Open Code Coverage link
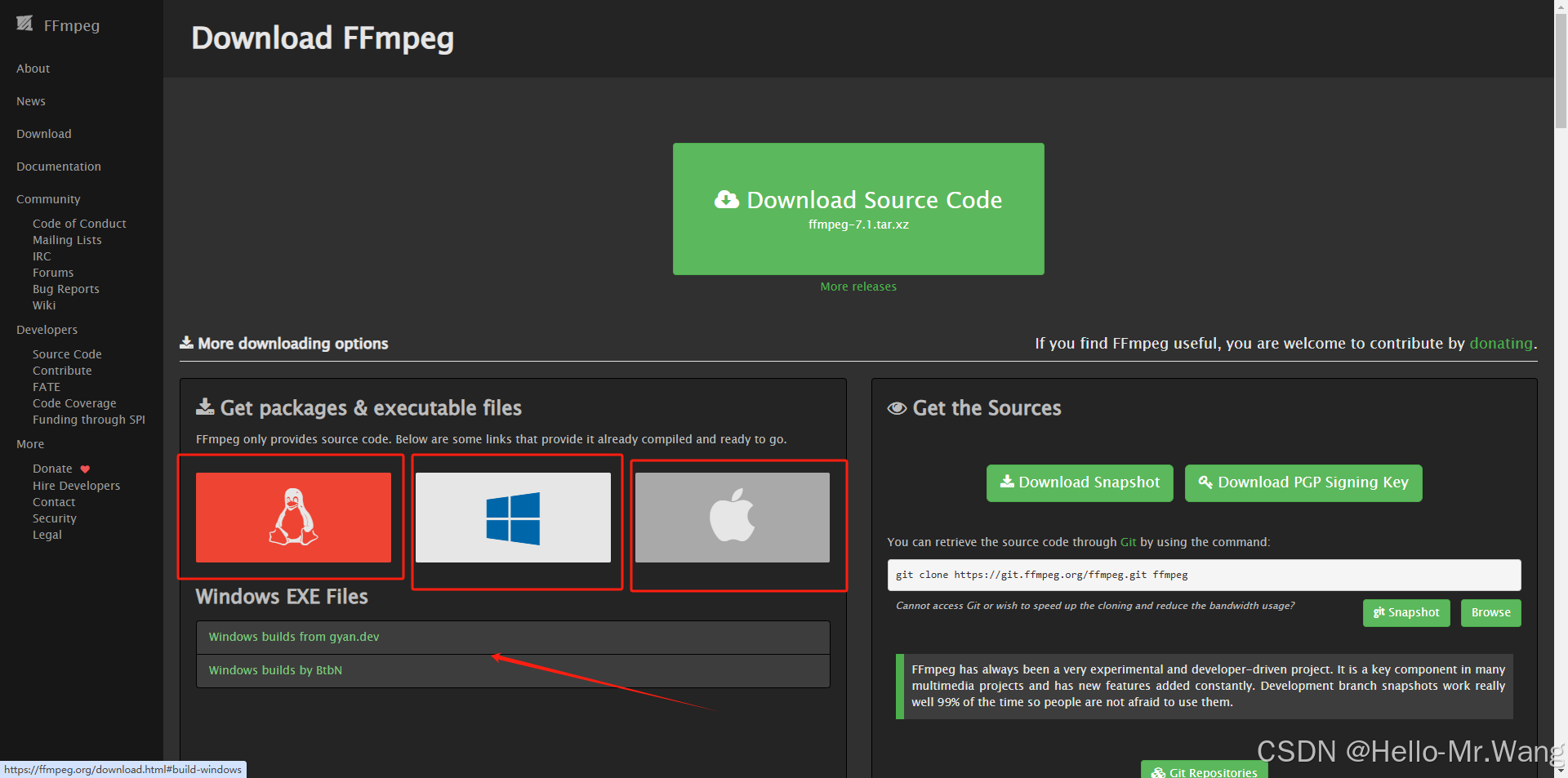Viewport: 1568px width, 778px height. [x=74, y=403]
